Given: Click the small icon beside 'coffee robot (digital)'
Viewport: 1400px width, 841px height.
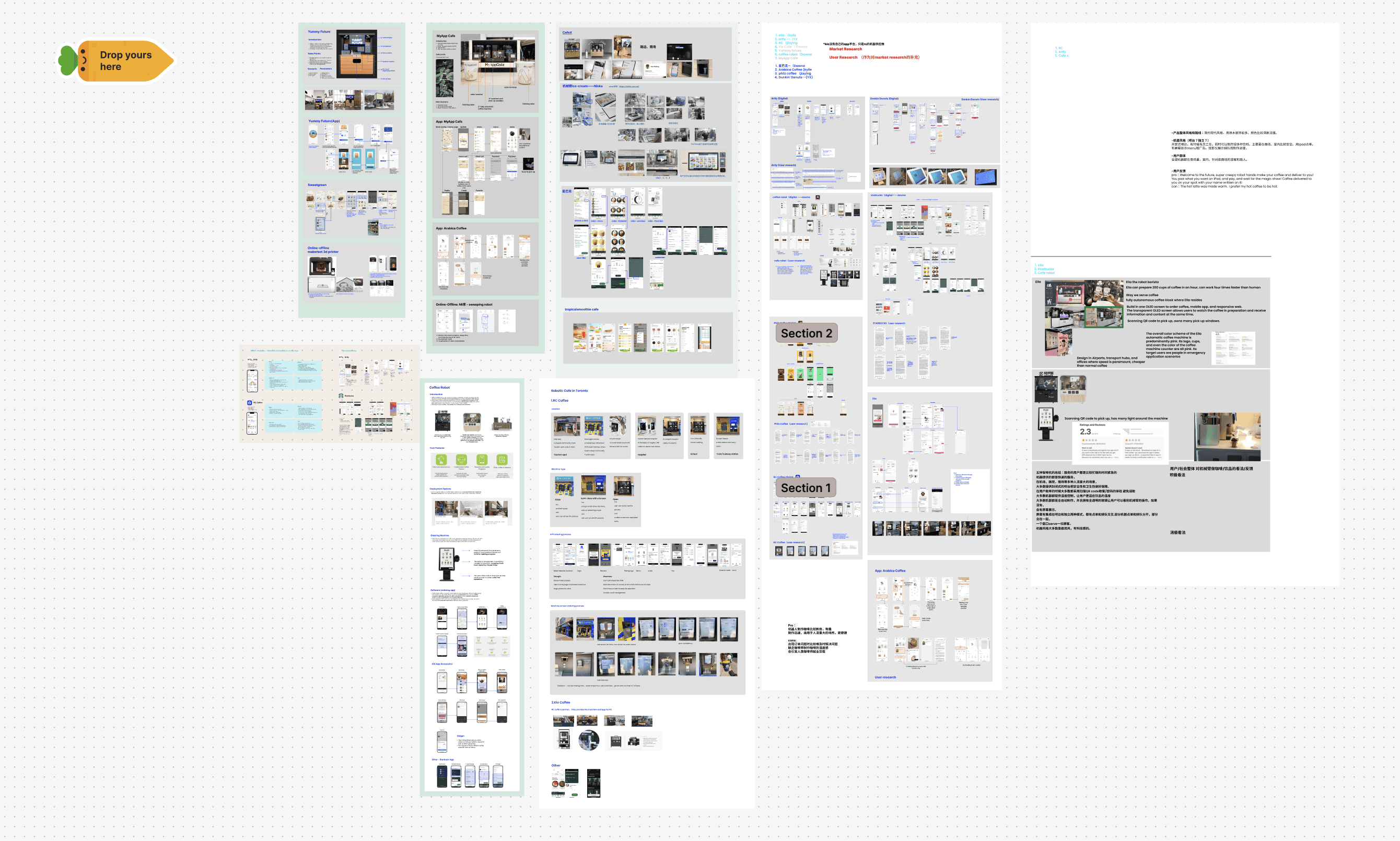Looking at the screenshot, I should [x=818, y=197].
